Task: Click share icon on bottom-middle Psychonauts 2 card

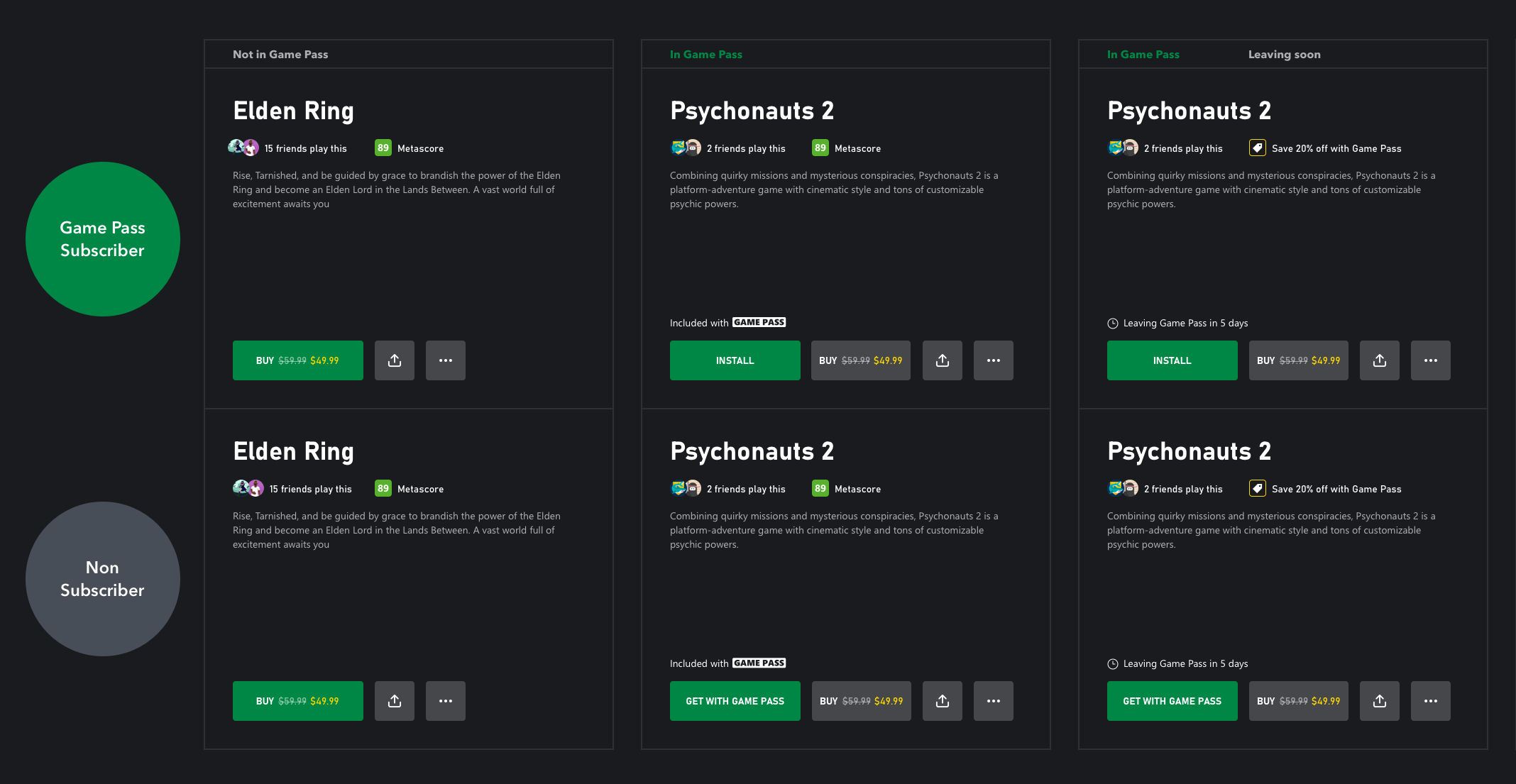Action: point(943,701)
